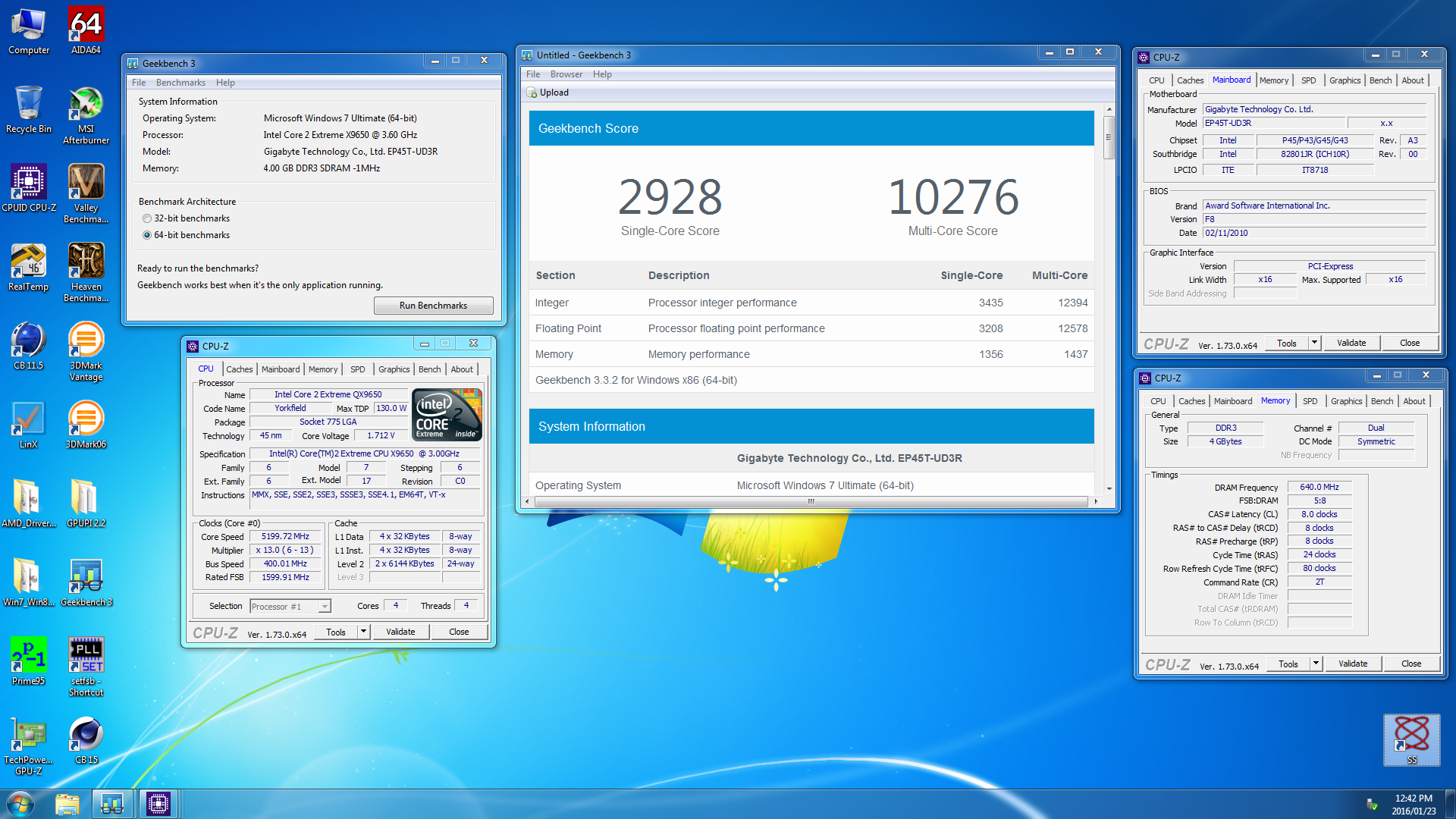
Task: Expand Tools dropdown arrow in Mainboard CPU-Z
Action: coord(1314,343)
